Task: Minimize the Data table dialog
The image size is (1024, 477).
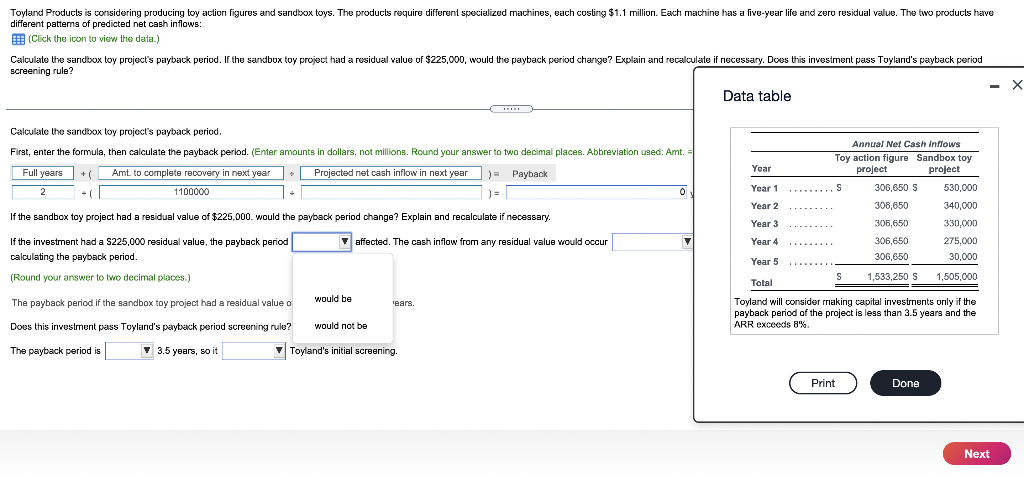Action: 994,85
